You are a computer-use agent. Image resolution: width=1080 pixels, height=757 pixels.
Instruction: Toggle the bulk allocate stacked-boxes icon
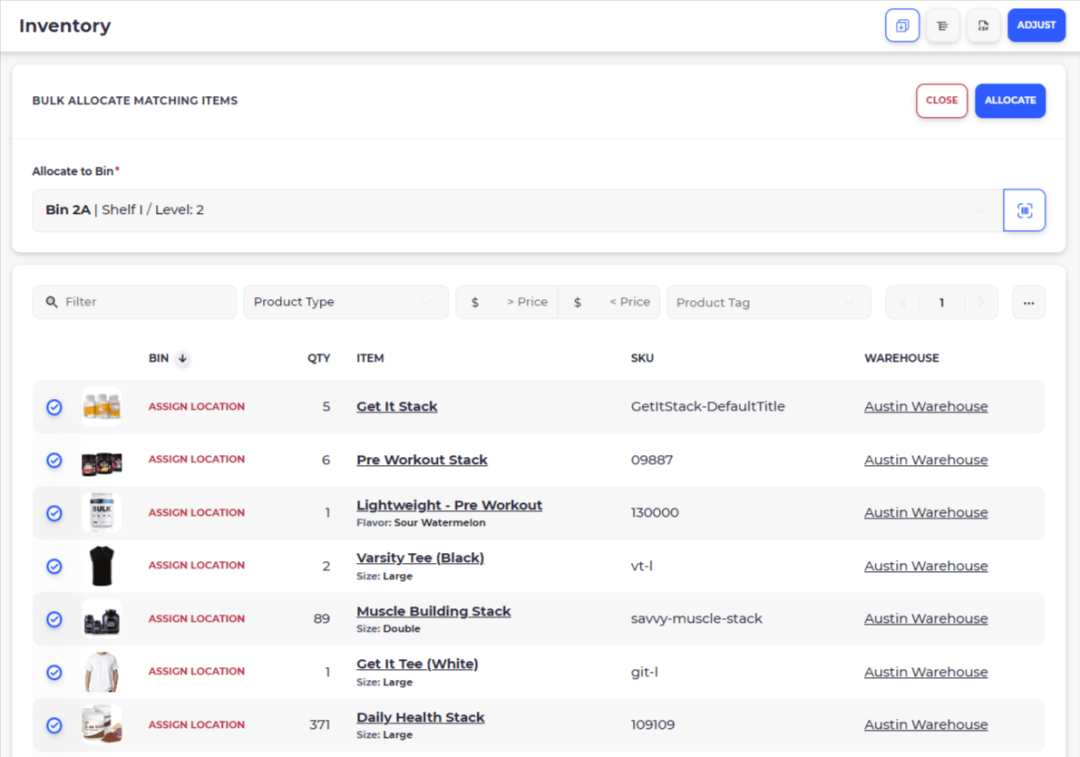[x=902, y=25]
